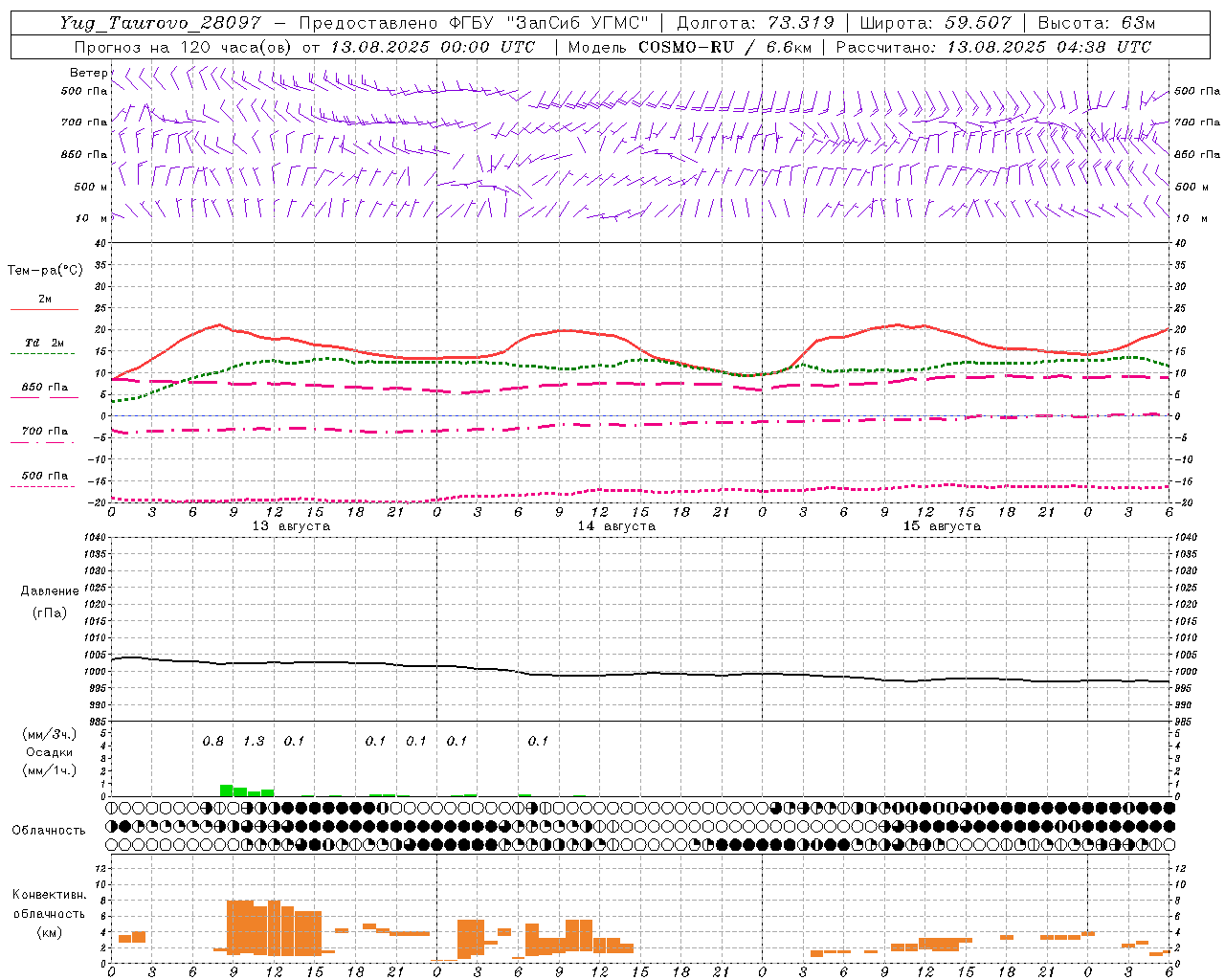
Task: Click the Давление pressure panel label
Action: pyautogui.click(x=50, y=591)
